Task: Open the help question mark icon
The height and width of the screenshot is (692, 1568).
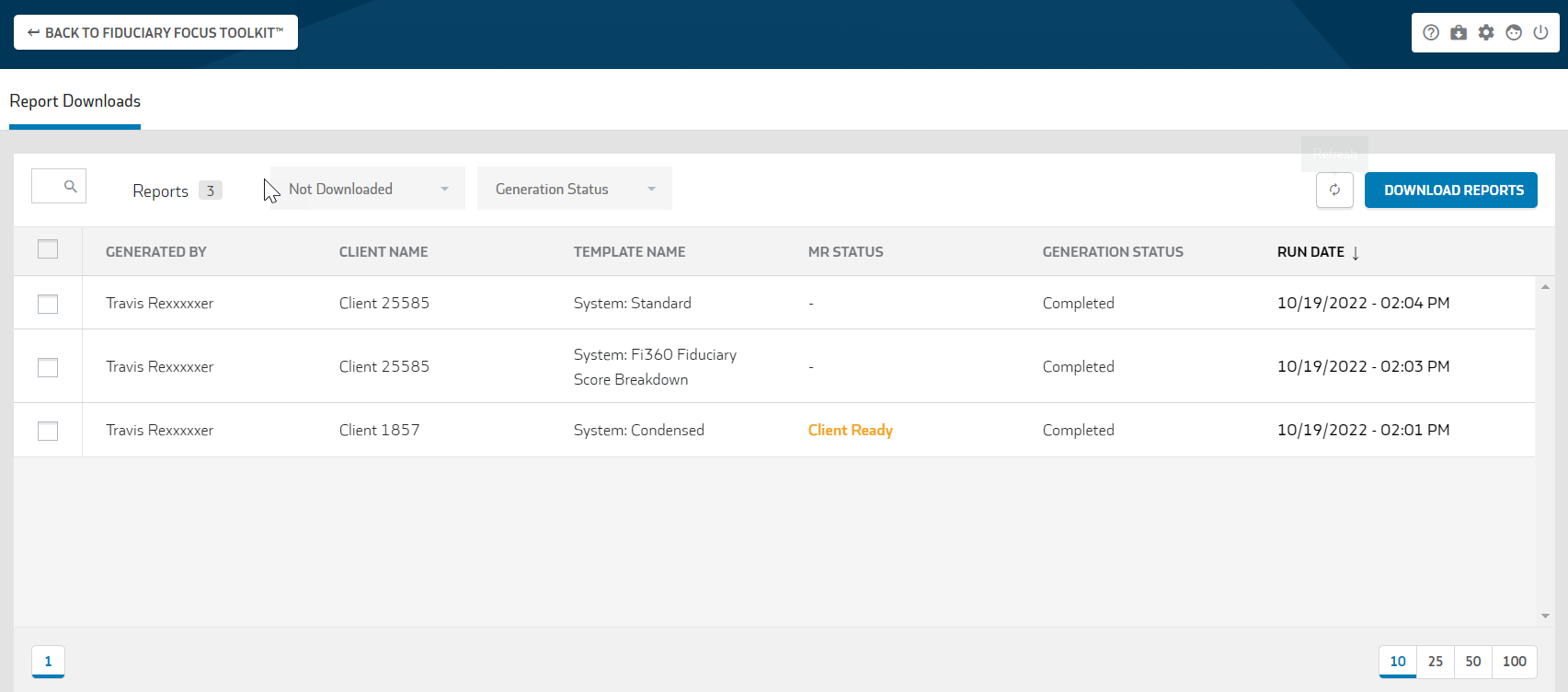Action: coord(1431,33)
